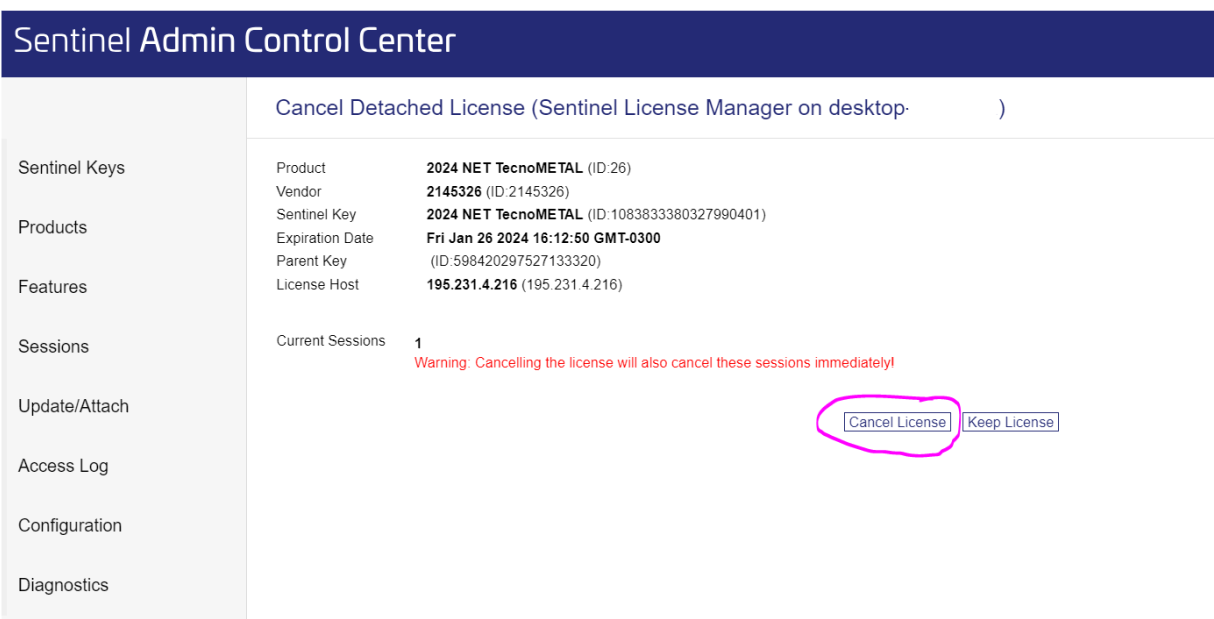Open the Sentinel Keys page
Viewport: 1214px width, 619px height.
point(71,168)
